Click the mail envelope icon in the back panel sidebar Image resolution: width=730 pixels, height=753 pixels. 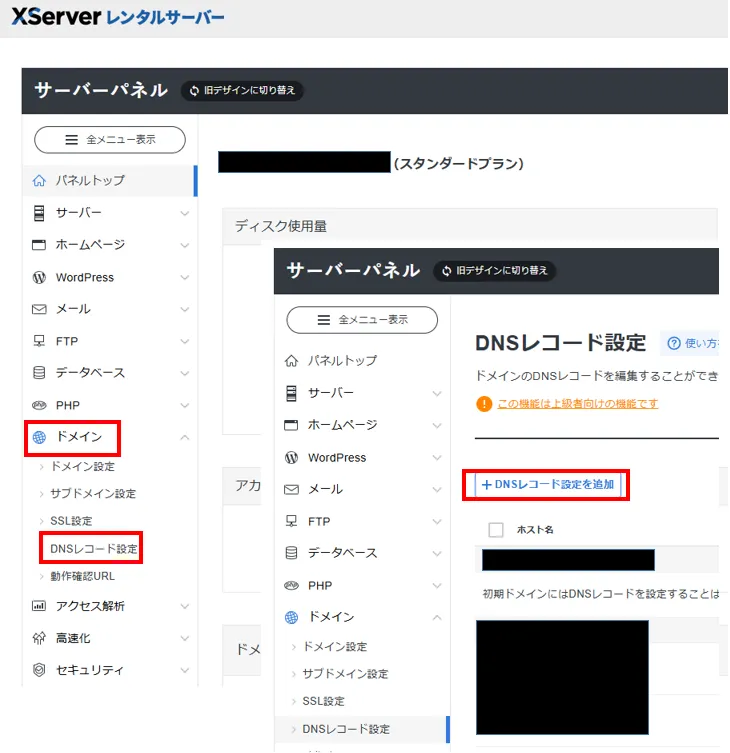pyautogui.click(x=39, y=309)
